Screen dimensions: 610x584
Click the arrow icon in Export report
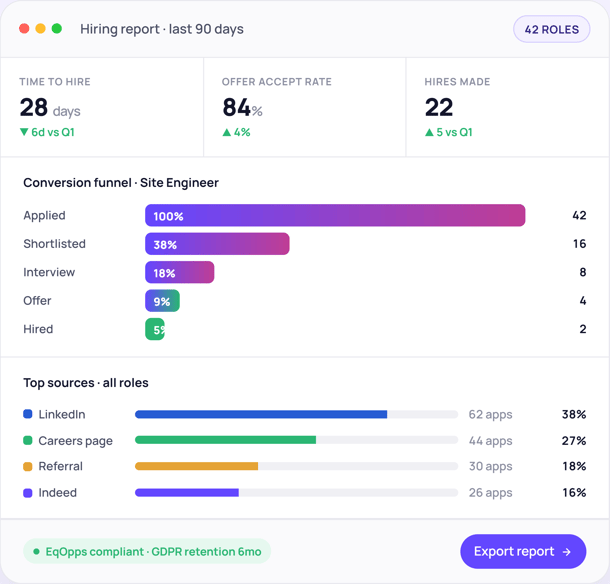click(567, 552)
